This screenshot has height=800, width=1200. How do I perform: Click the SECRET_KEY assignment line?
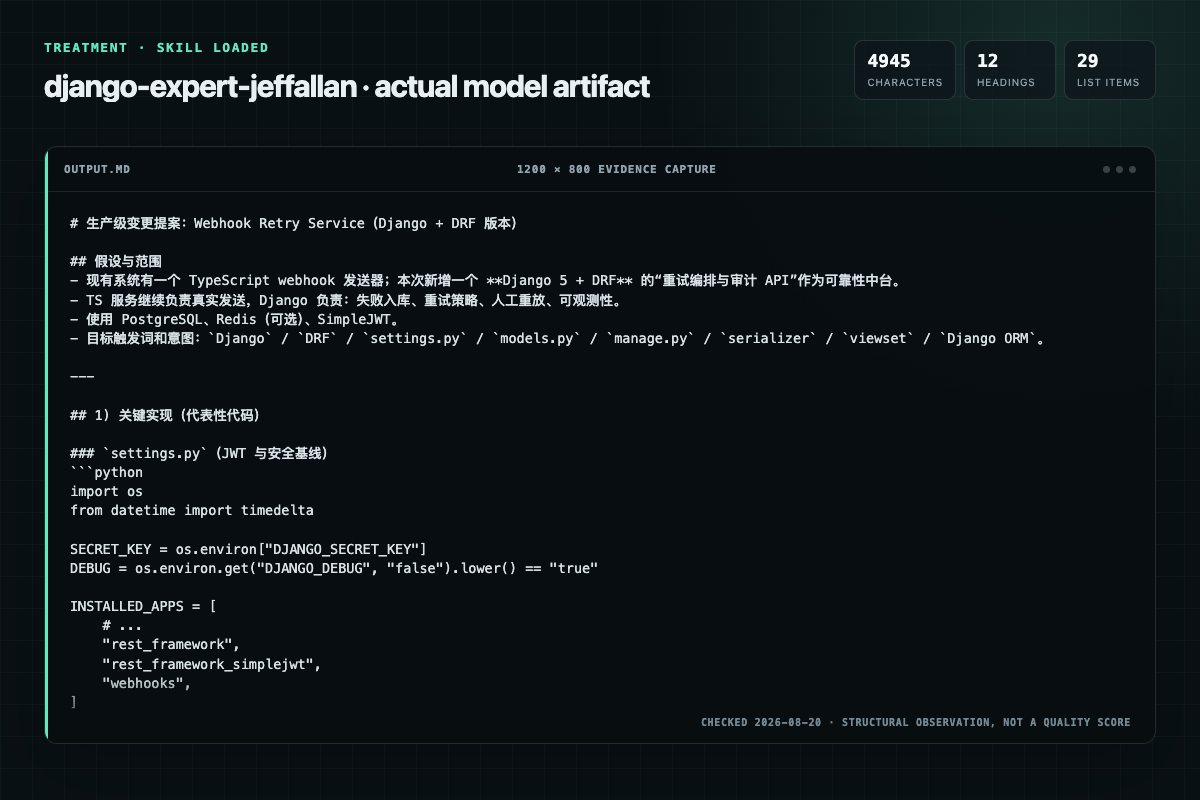click(x=248, y=549)
